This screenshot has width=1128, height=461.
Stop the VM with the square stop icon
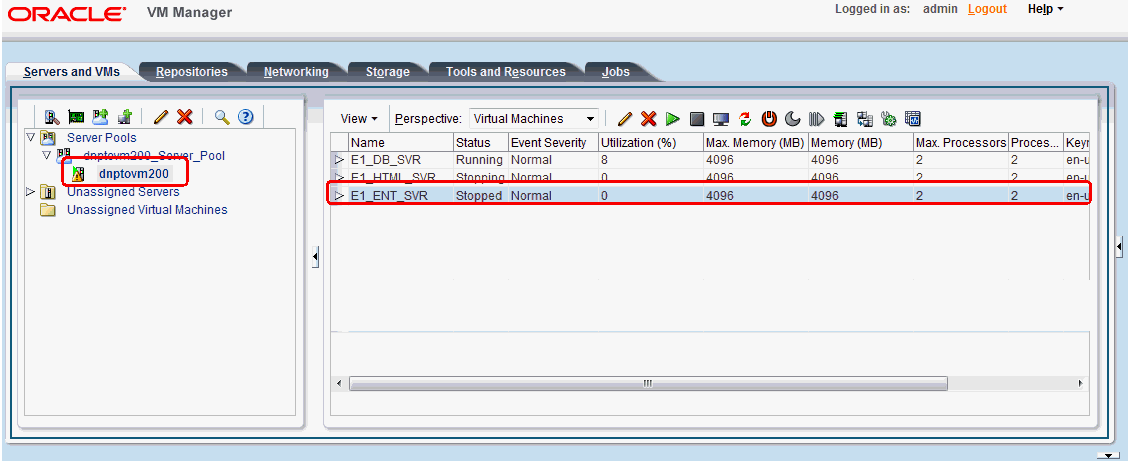696,119
